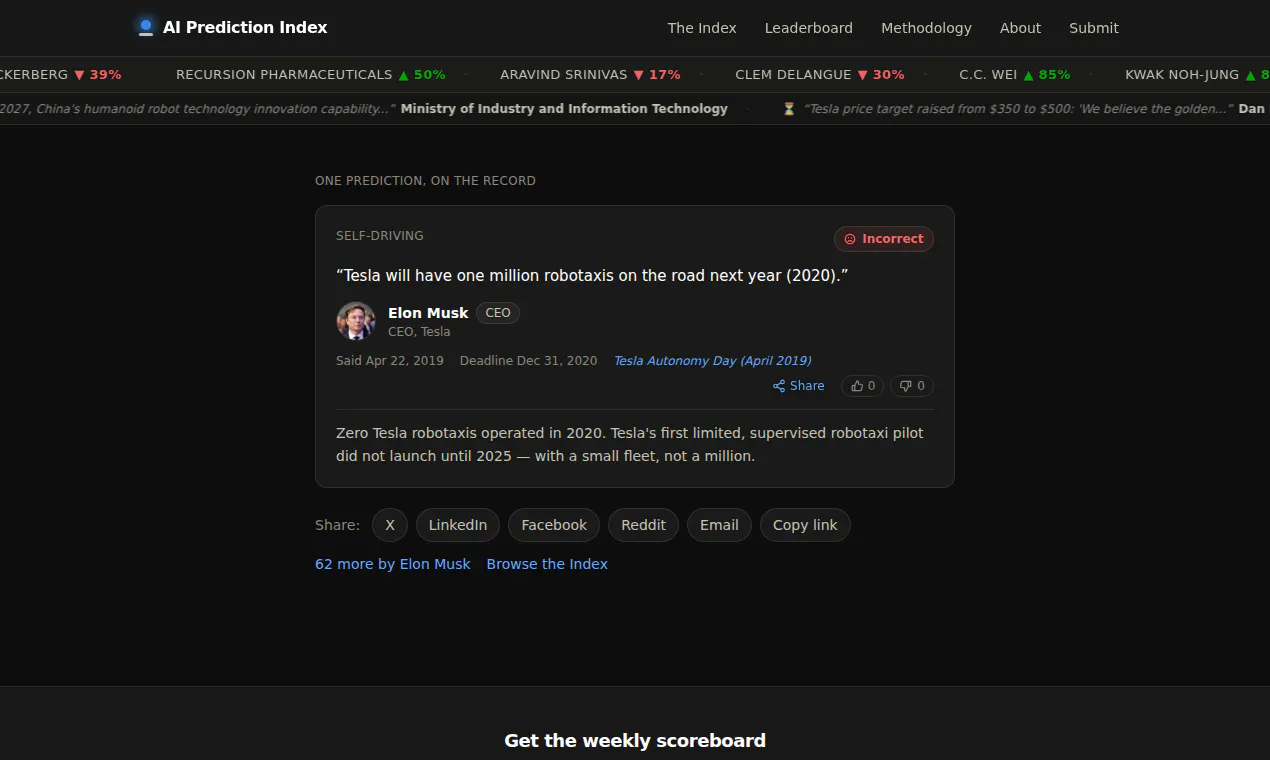
Task: Share the prediction on X
Action: [390, 525]
